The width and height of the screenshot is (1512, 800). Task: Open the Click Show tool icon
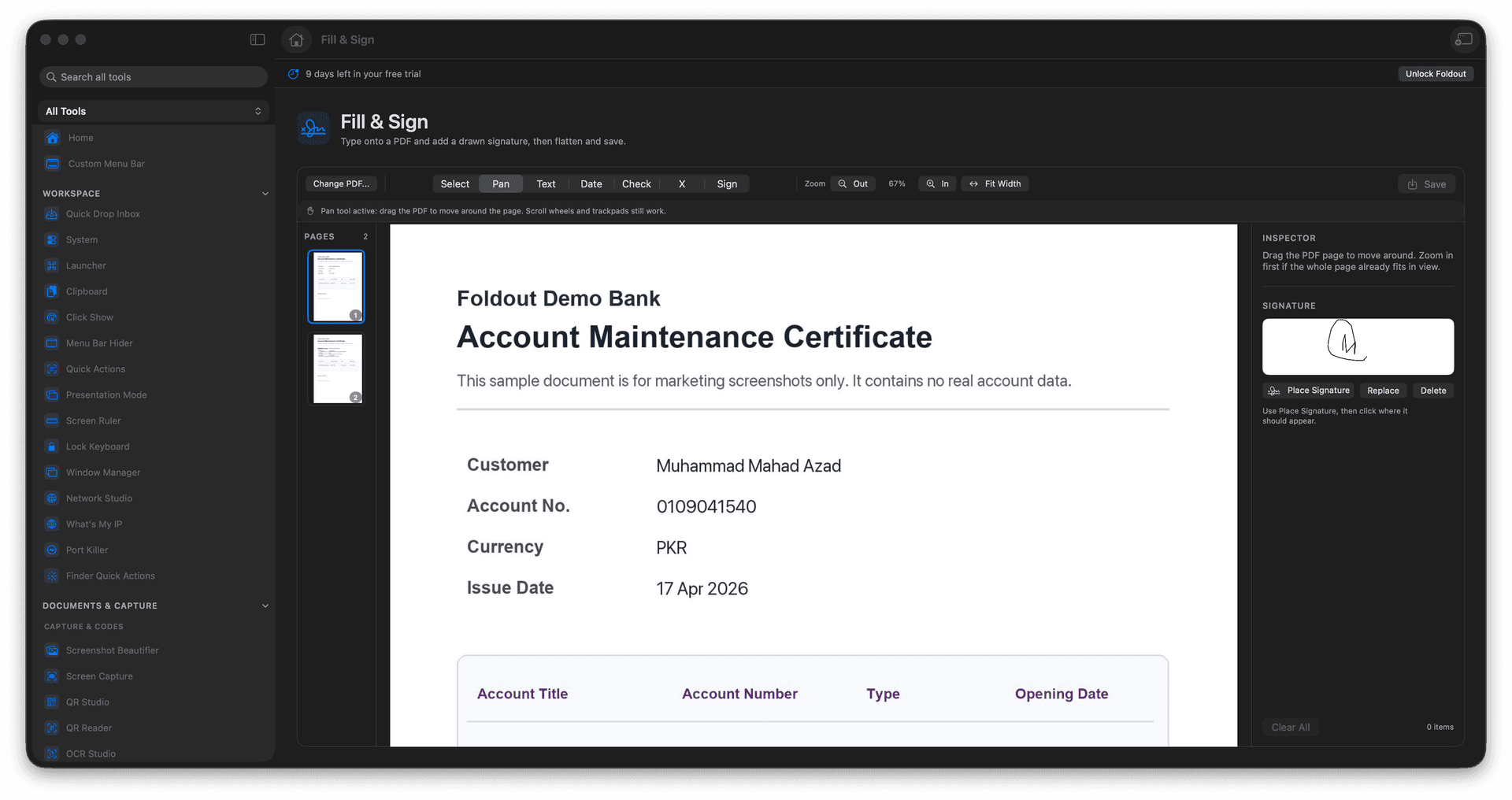click(x=51, y=317)
